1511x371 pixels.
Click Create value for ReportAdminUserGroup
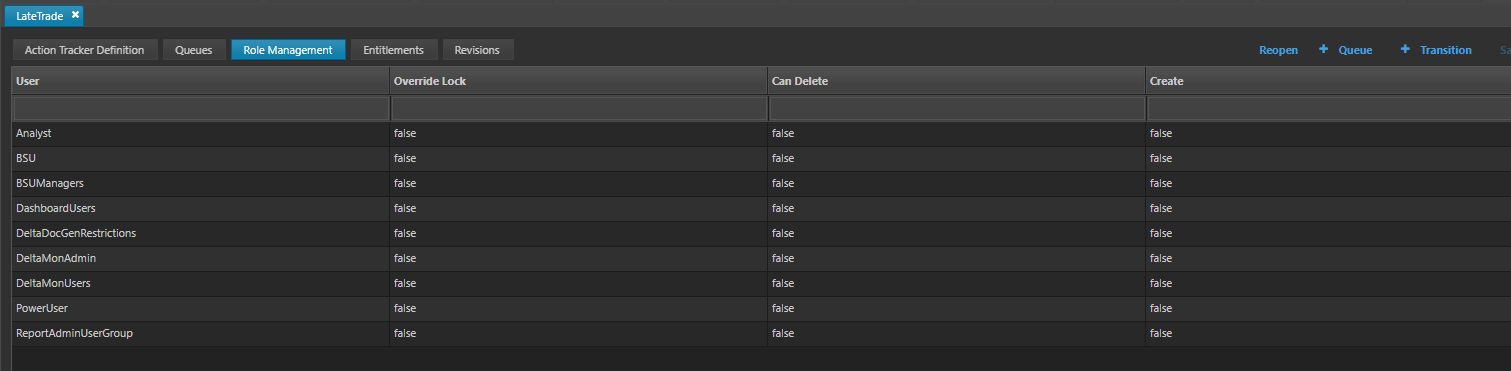1161,333
